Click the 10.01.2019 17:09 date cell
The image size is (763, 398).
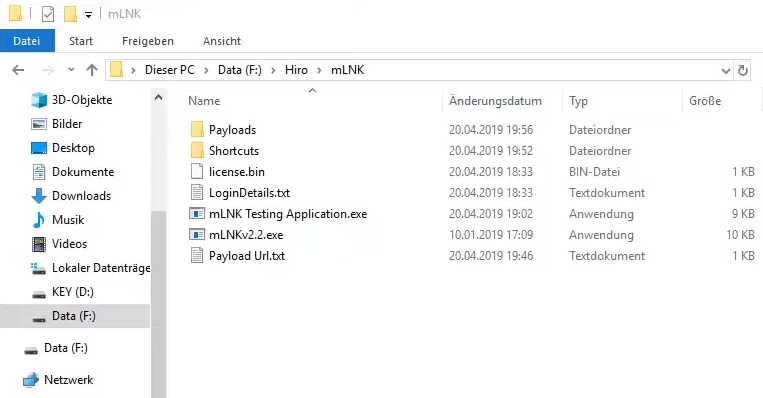[x=491, y=235]
